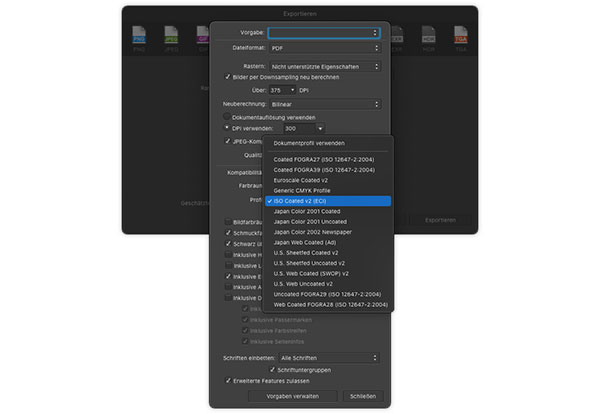Choose 'Generic CMYK Profile' entry

click(328, 191)
